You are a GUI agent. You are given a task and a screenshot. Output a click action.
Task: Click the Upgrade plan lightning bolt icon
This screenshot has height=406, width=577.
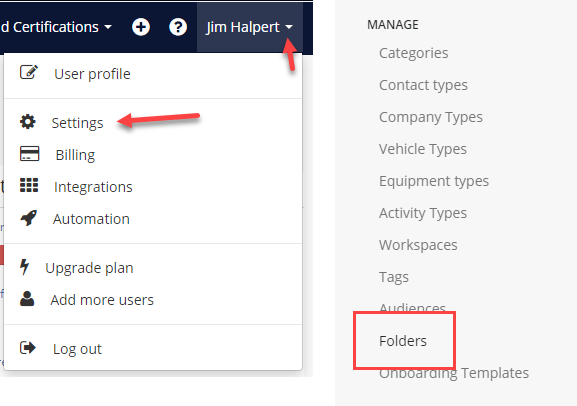pyautogui.click(x=25, y=267)
